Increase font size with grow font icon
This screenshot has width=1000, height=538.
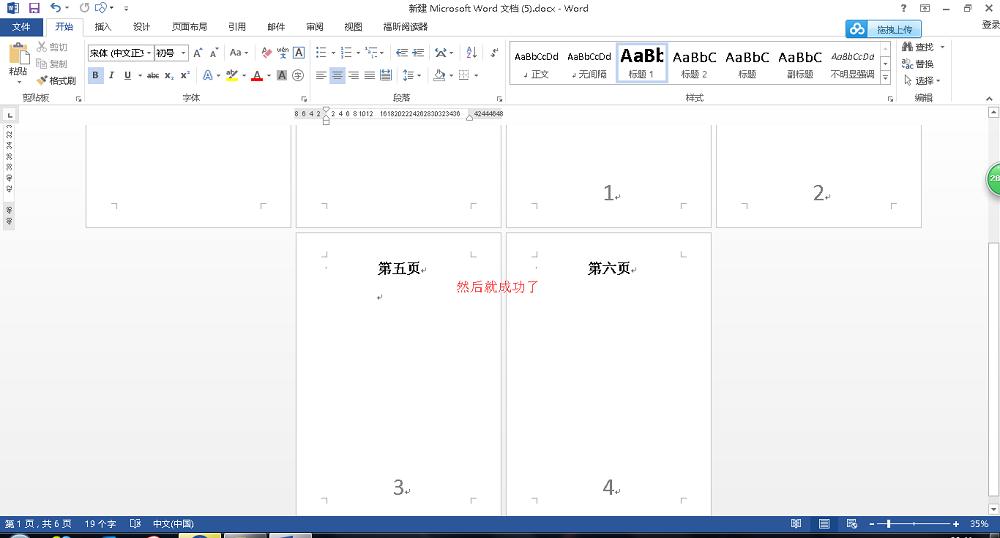[198, 53]
